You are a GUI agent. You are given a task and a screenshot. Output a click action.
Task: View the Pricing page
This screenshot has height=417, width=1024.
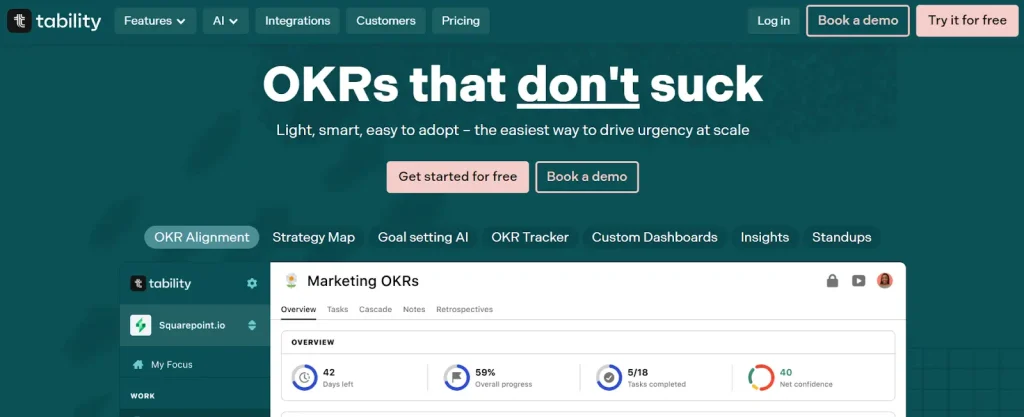tap(460, 21)
